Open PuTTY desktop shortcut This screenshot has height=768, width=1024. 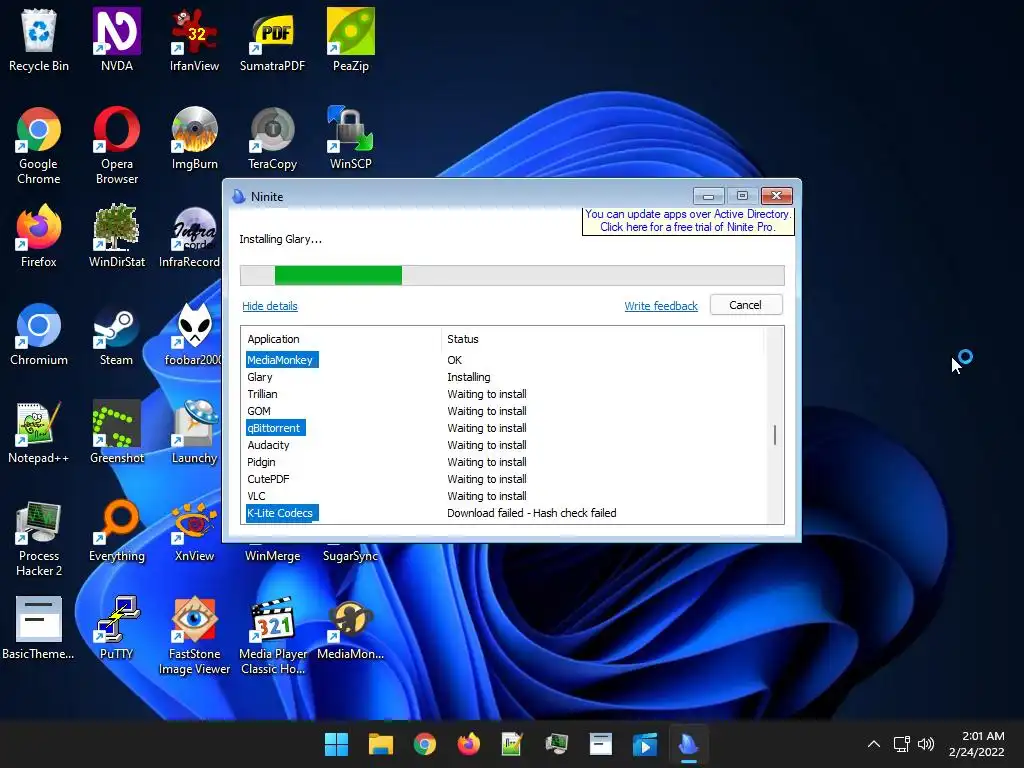117,628
